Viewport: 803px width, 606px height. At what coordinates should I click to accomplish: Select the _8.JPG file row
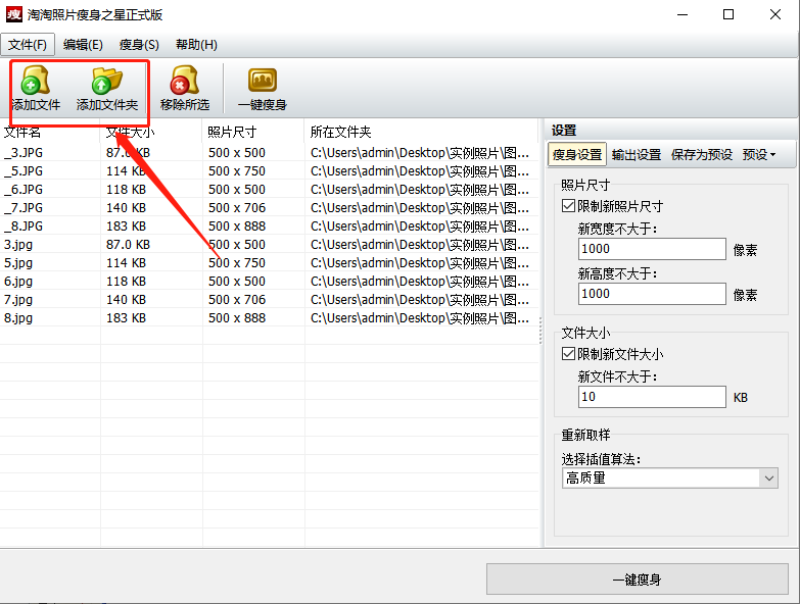click(269, 226)
